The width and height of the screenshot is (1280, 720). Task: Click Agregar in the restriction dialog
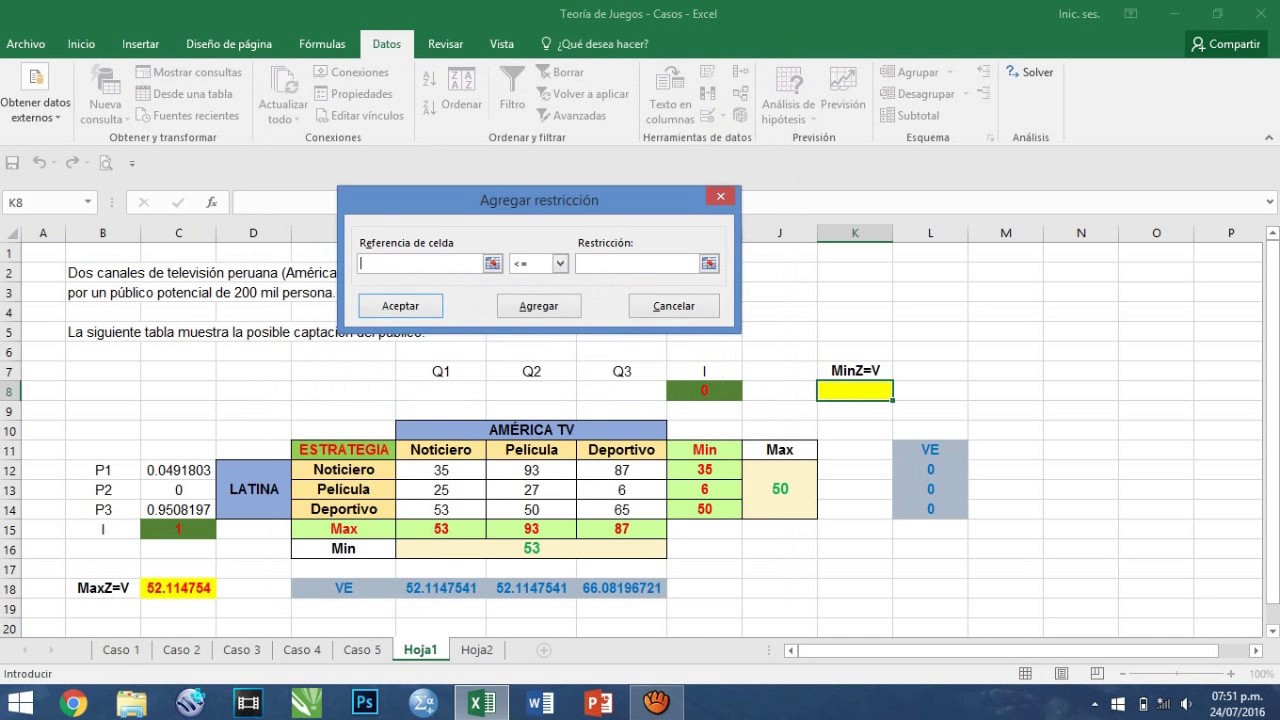click(x=538, y=306)
